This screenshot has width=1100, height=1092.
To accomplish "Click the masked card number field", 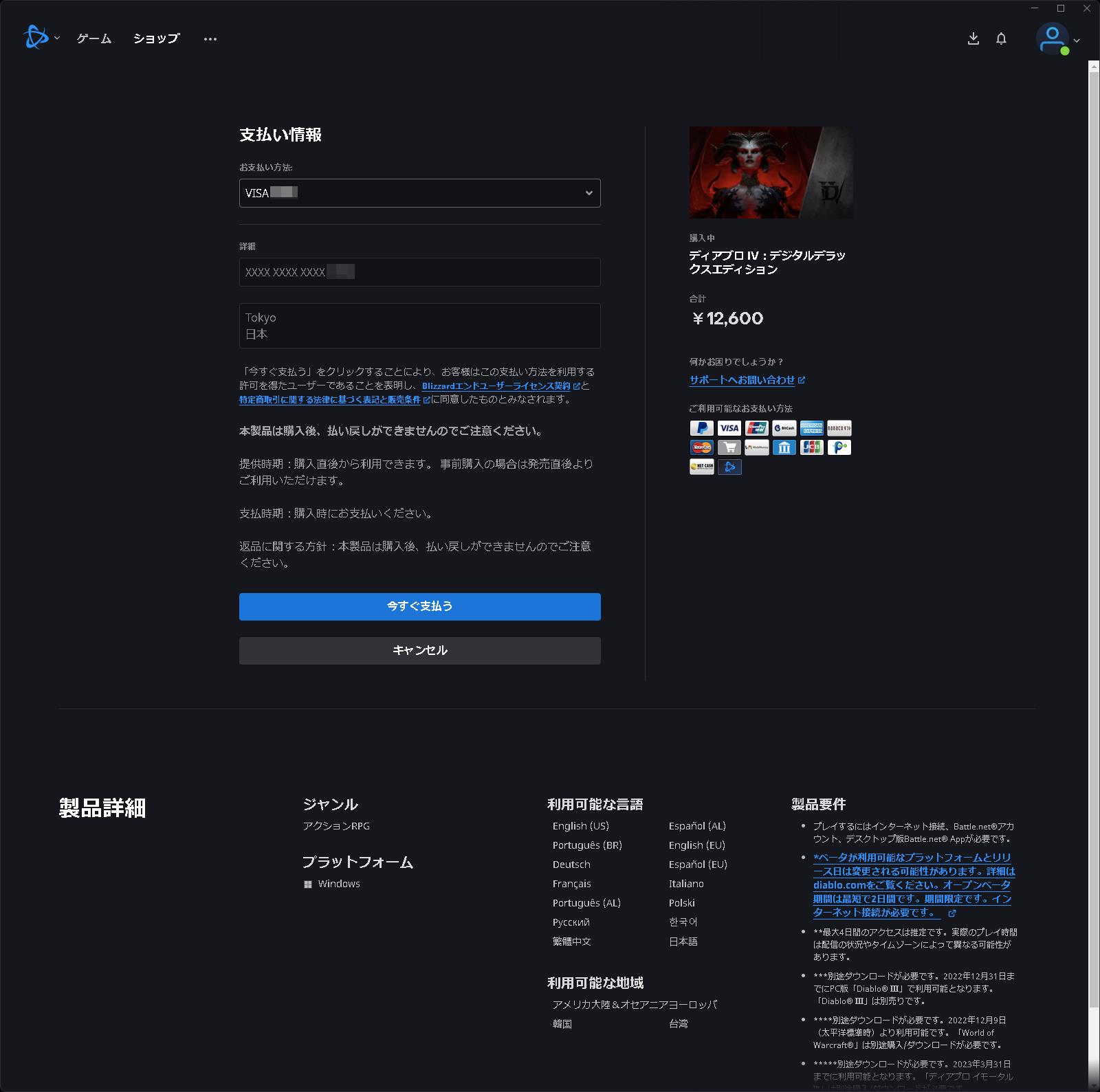I will (x=420, y=272).
